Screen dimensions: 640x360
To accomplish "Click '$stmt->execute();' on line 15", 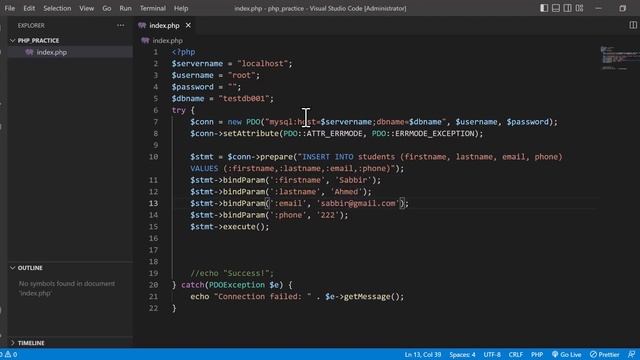I will pyautogui.click(x=229, y=227).
